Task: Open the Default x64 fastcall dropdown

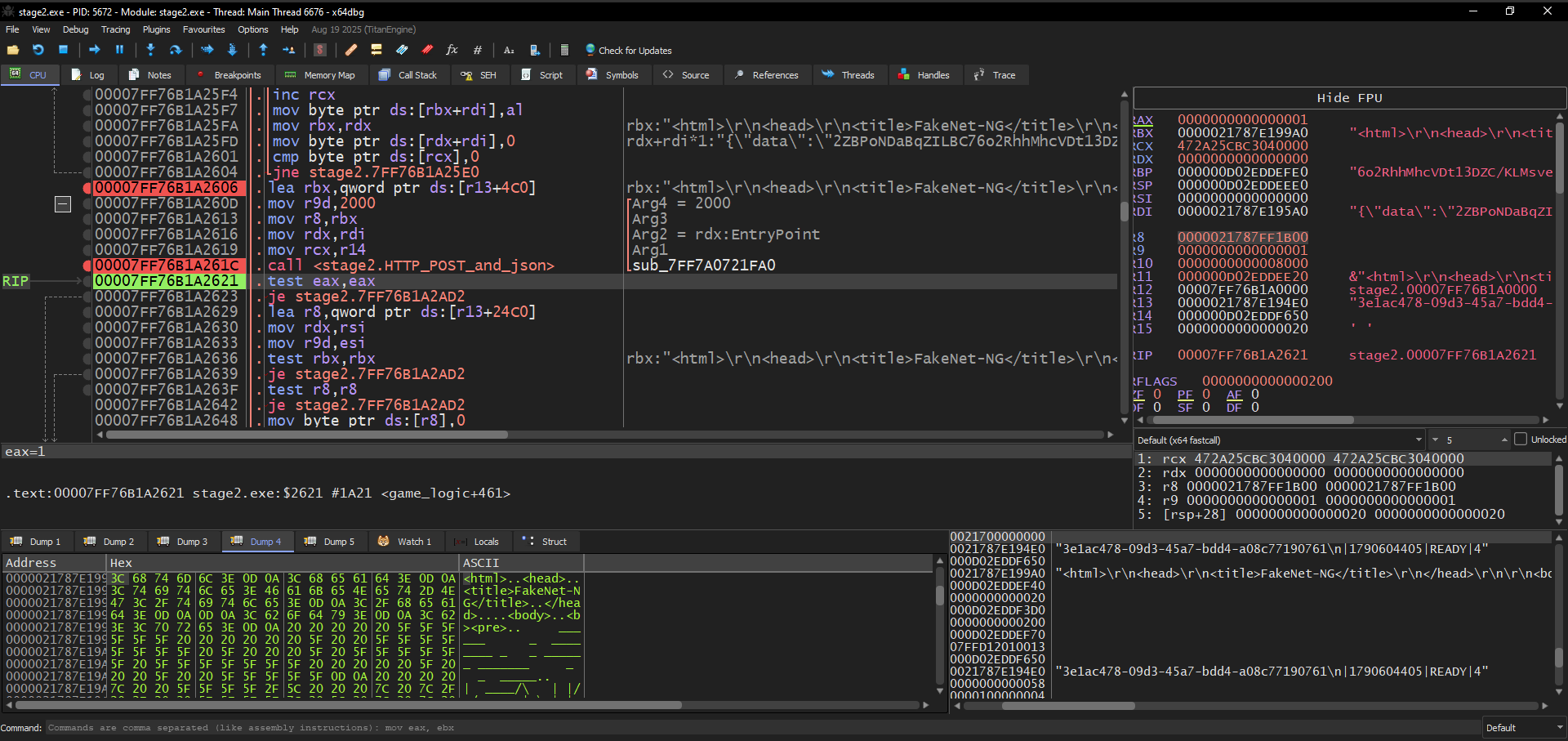Action: [1280, 440]
